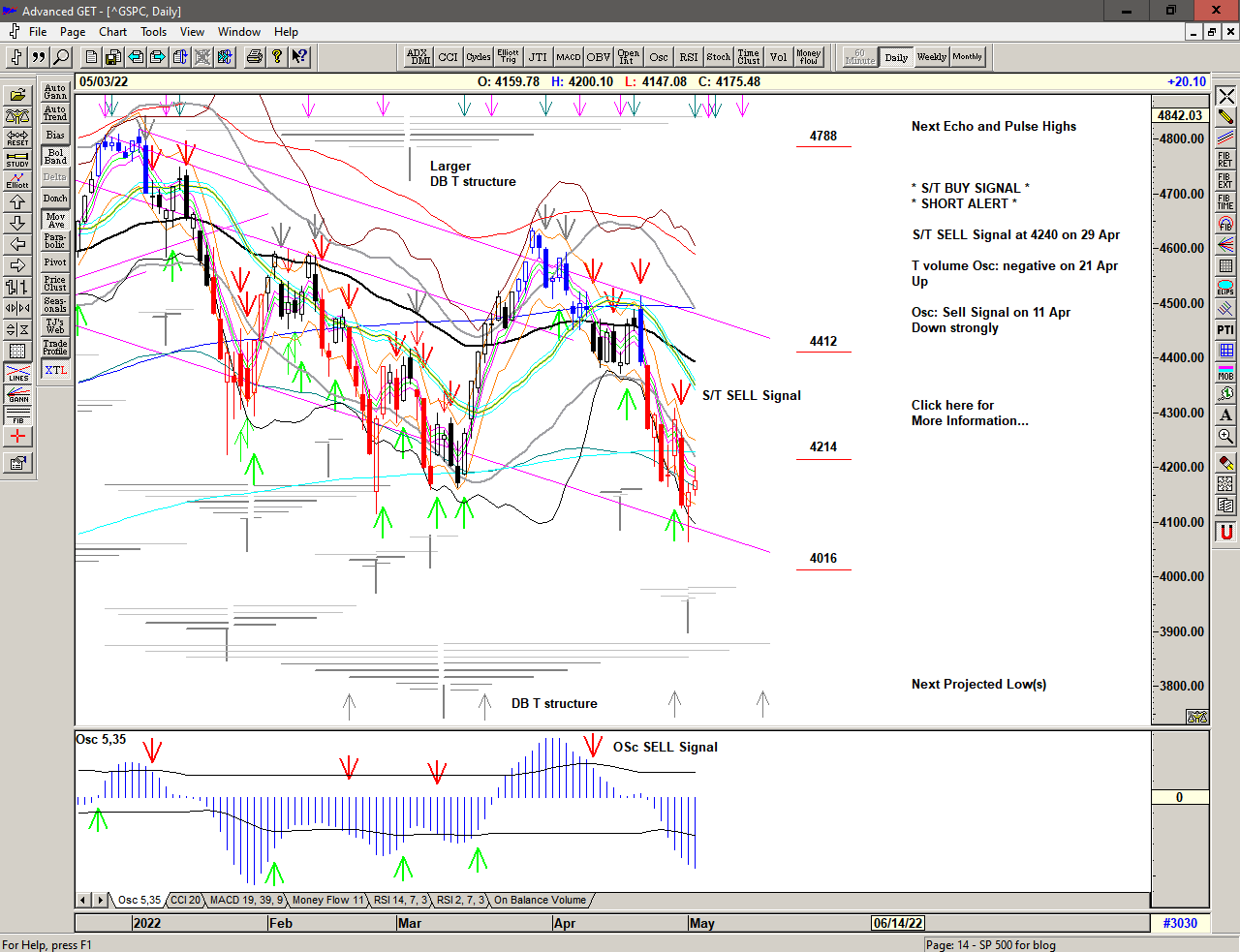Select the ELIPS ellipse tool
Image resolution: width=1240 pixels, height=952 pixels.
tap(1225, 288)
